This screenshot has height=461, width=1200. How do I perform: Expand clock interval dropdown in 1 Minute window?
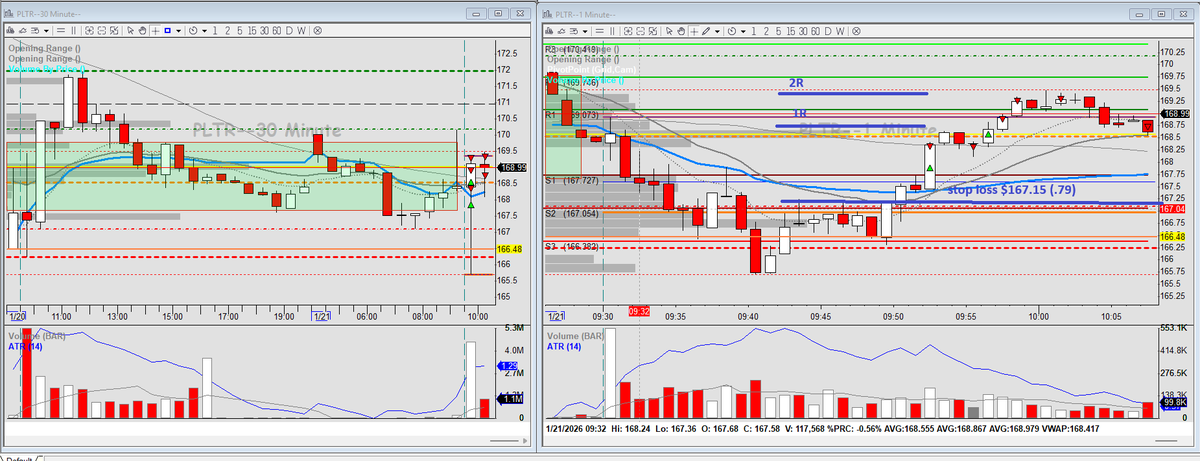tap(743, 31)
